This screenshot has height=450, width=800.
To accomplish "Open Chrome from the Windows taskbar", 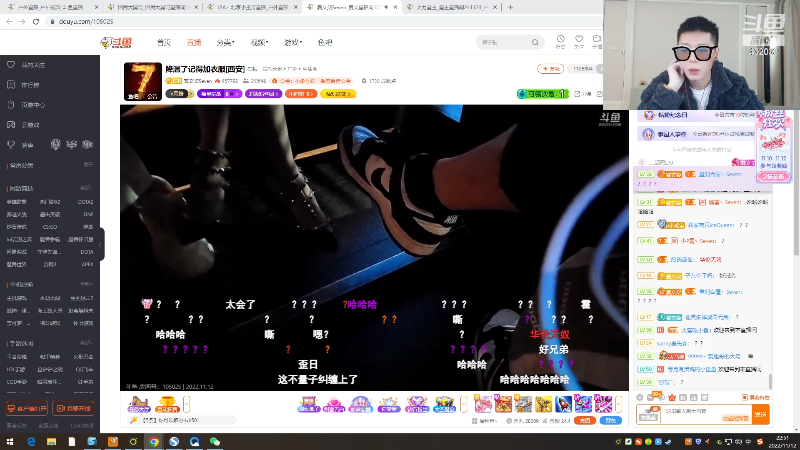I will tap(154, 442).
